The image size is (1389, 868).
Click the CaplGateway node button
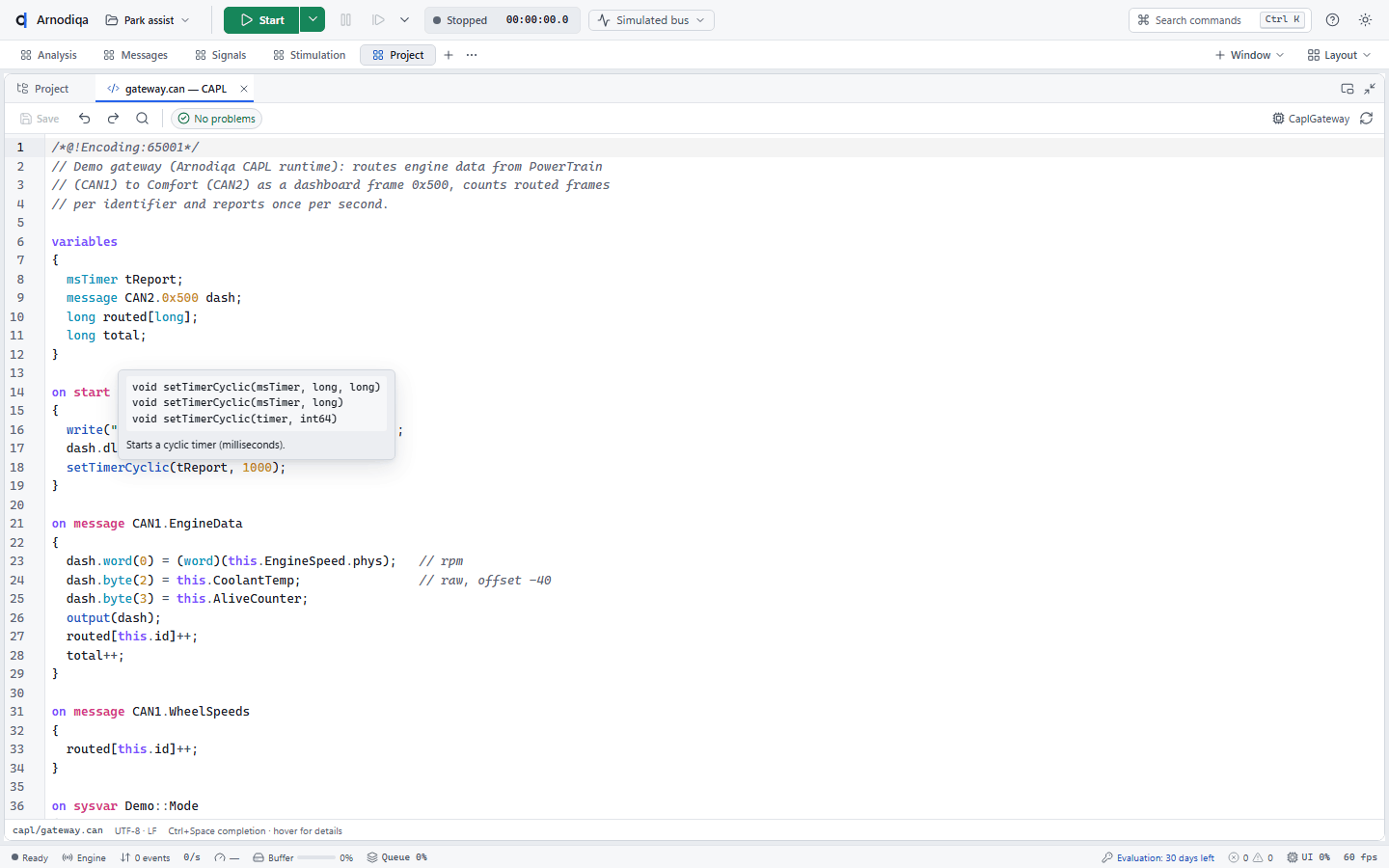1311,119
